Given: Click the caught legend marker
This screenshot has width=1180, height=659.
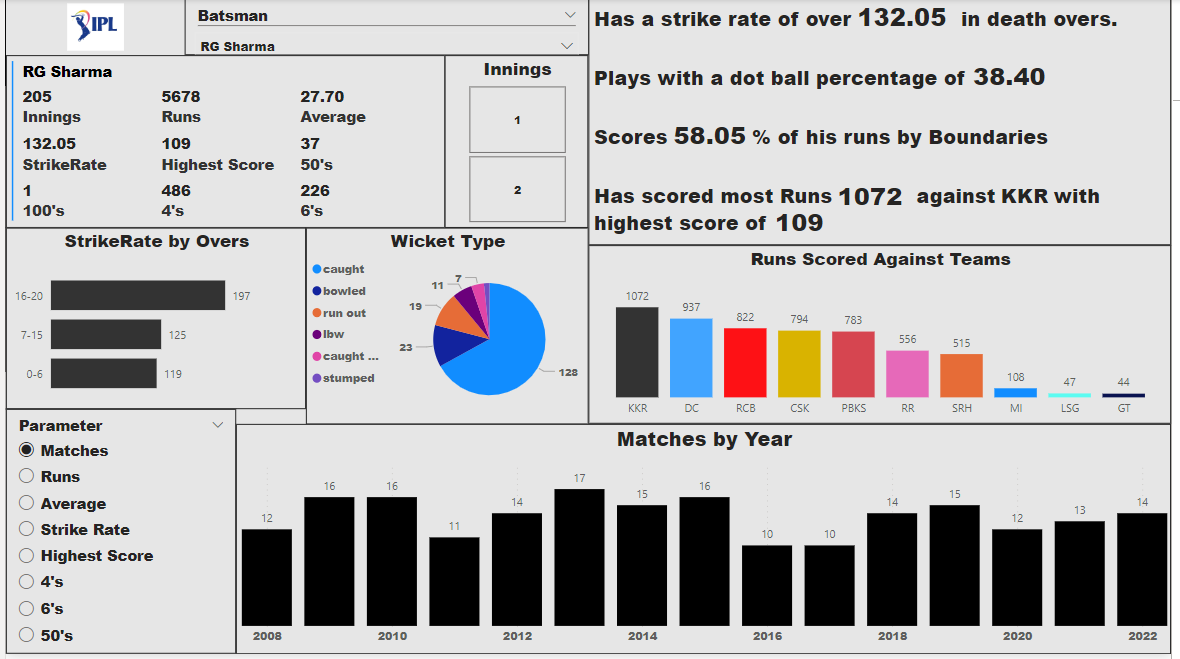Looking at the screenshot, I should pyautogui.click(x=317, y=268).
